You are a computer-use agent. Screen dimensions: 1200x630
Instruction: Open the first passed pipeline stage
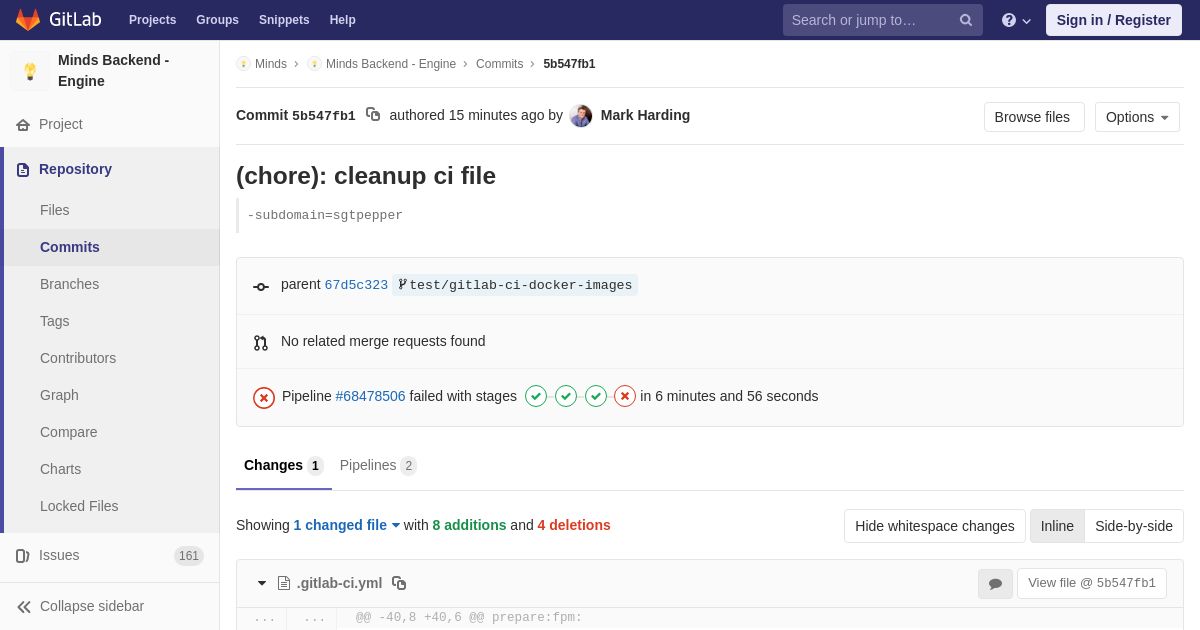[x=536, y=396]
